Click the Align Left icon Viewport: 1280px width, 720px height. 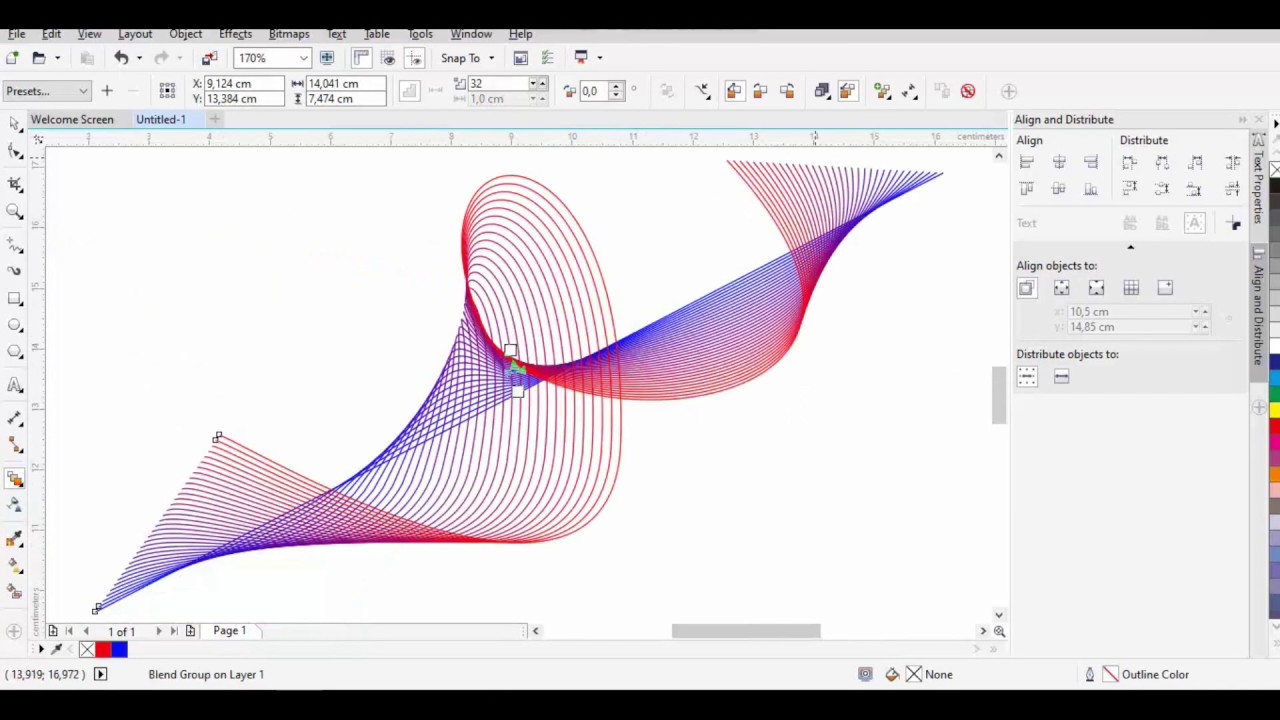(1027, 163)
